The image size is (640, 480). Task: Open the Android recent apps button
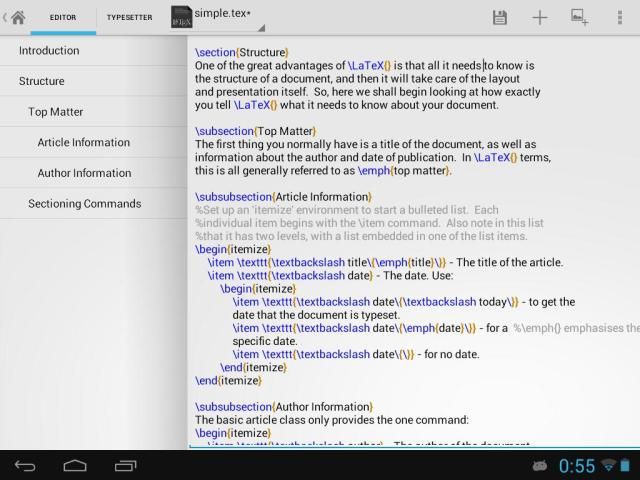[126, 465]
